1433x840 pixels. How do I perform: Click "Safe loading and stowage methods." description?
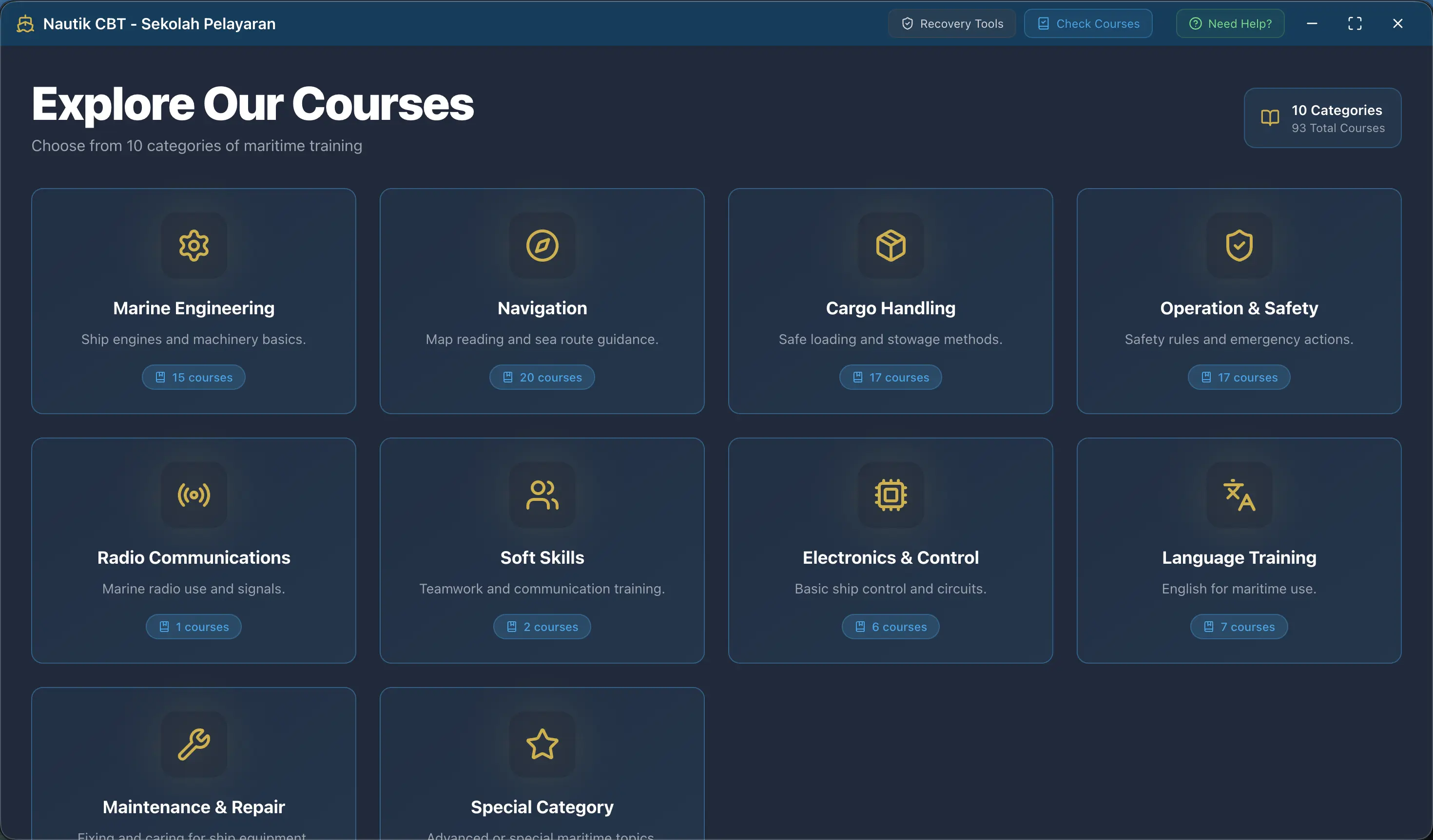pos(891,339)
